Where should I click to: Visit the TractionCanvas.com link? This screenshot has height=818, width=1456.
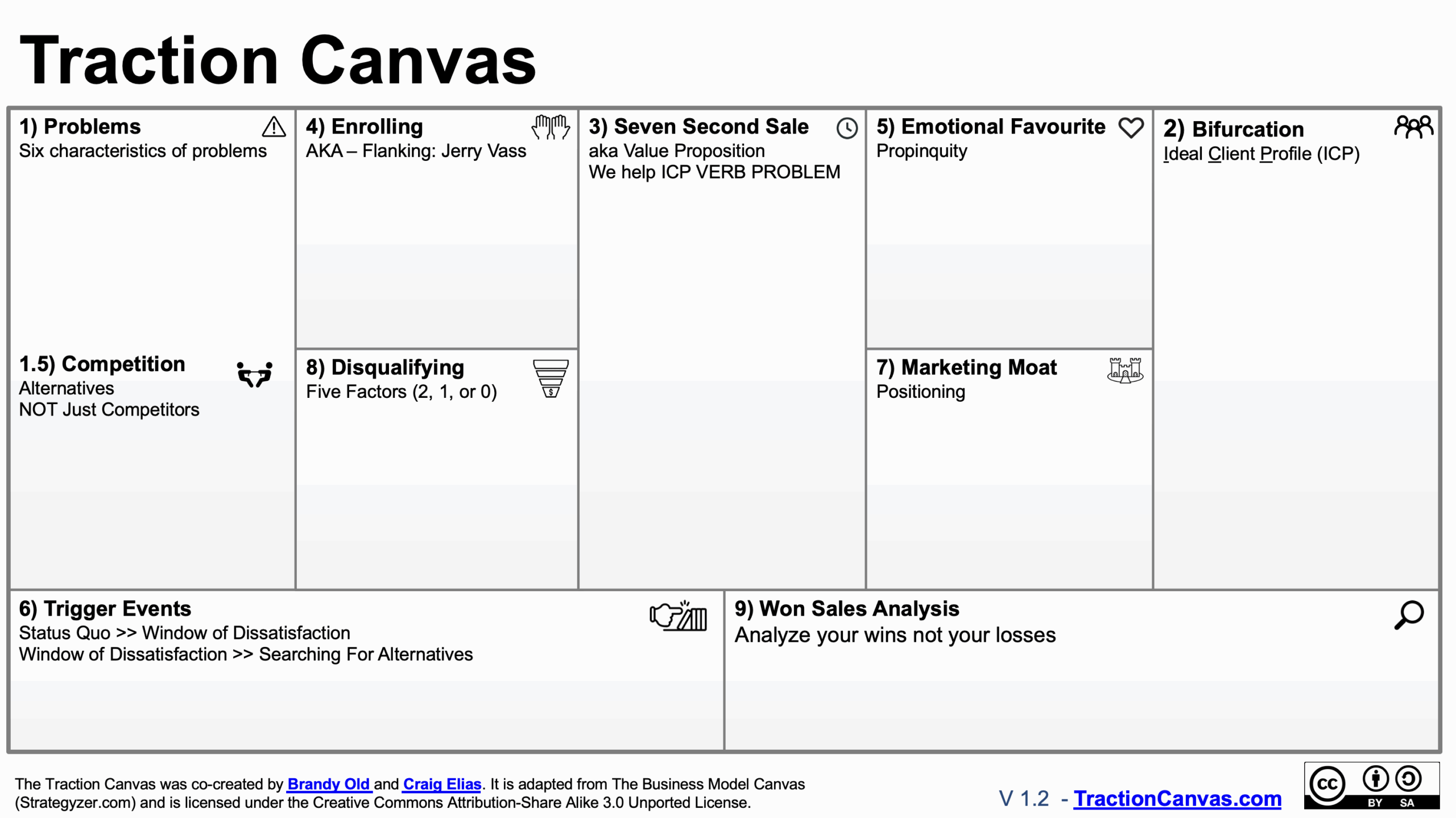click(x=1177, y=799)
